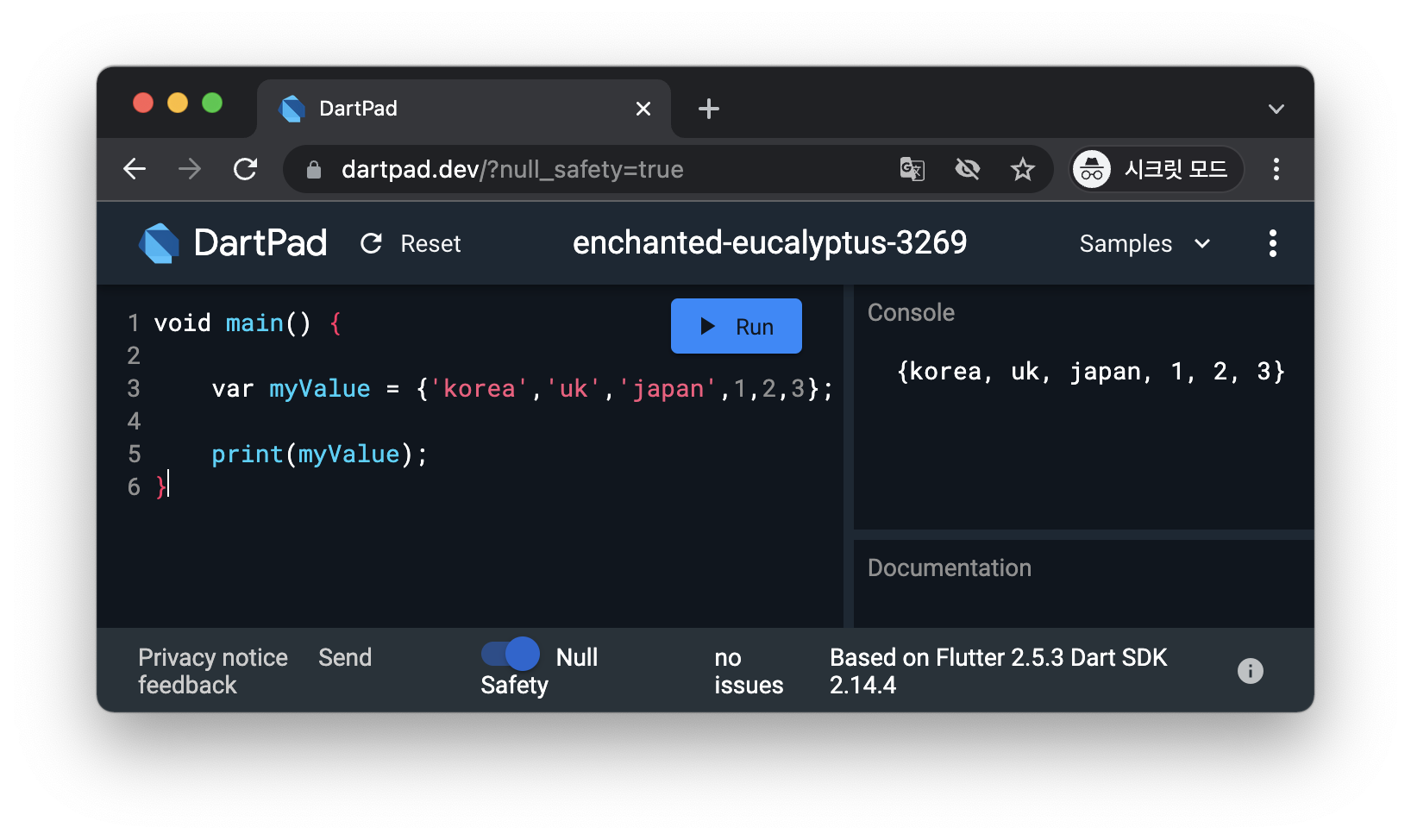Click the Console panel header

coord(911,312)
